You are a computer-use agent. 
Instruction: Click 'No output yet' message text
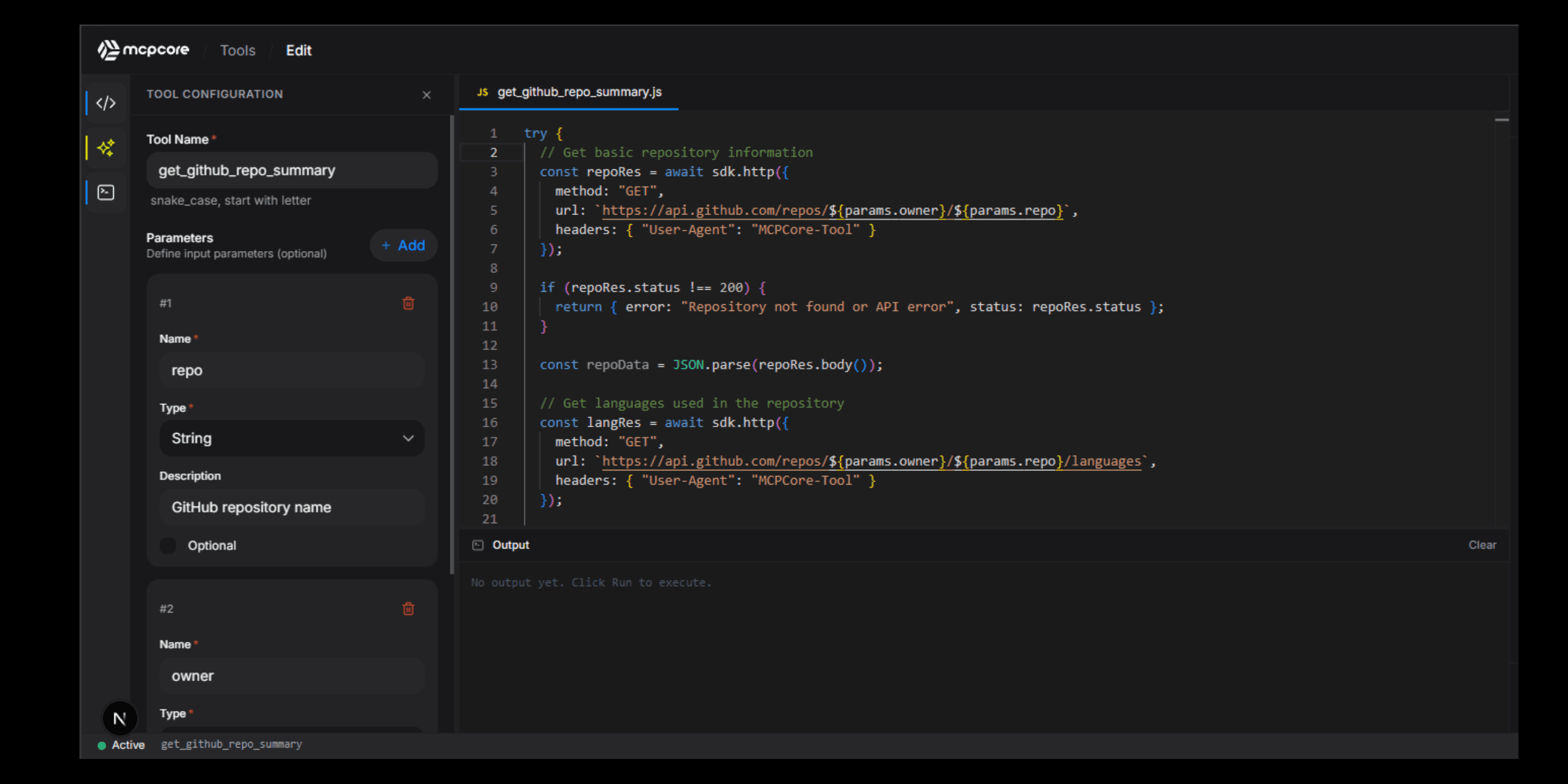click(591, 583)
